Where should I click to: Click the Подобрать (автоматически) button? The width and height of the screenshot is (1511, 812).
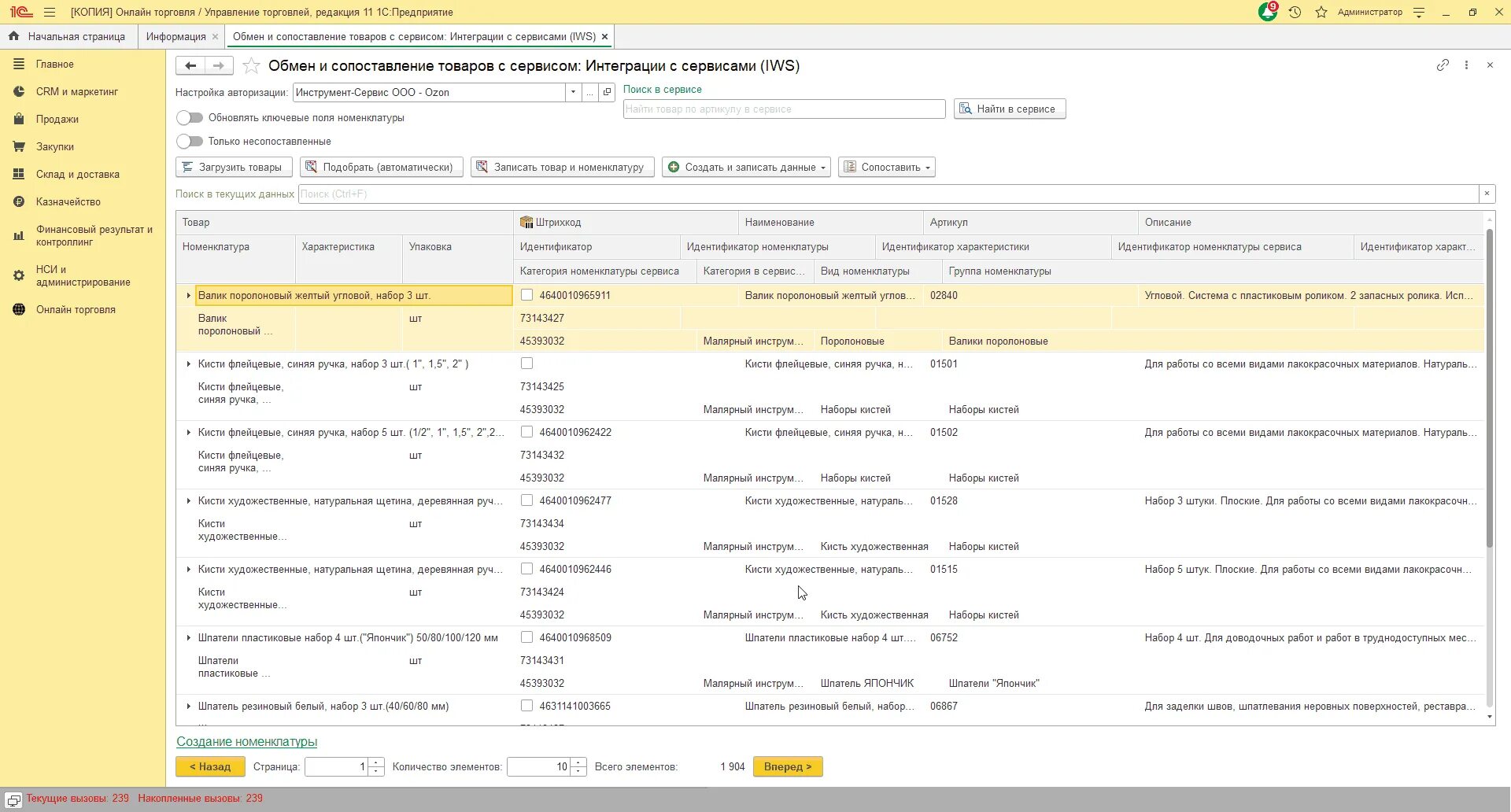pyautogui.click(x=381, y=167)
